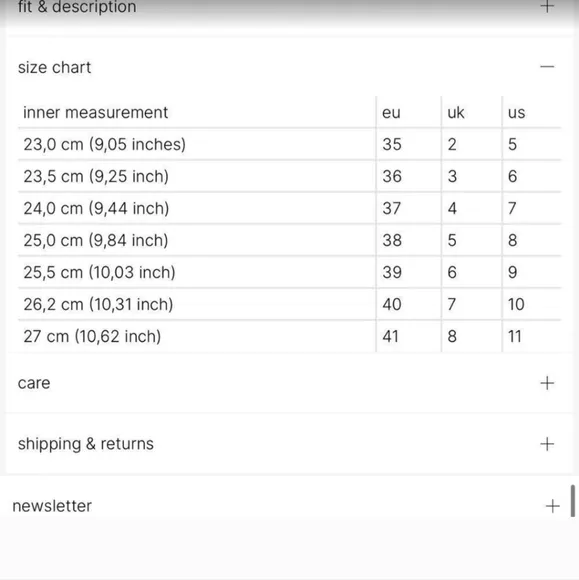Open shipping & returns plus icon
The height and width of the screenshot is (580, 579).
click(x=547, y=444)
